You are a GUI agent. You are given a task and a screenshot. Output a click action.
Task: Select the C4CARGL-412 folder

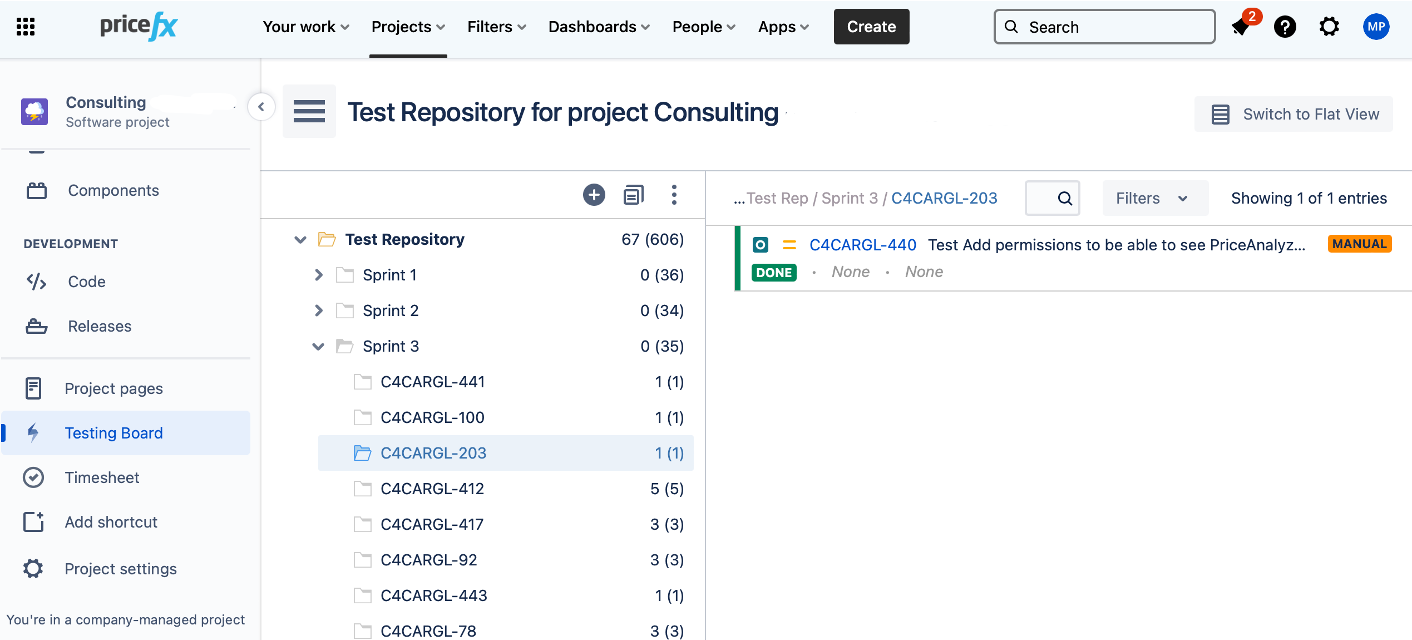(x=432, y=489)
